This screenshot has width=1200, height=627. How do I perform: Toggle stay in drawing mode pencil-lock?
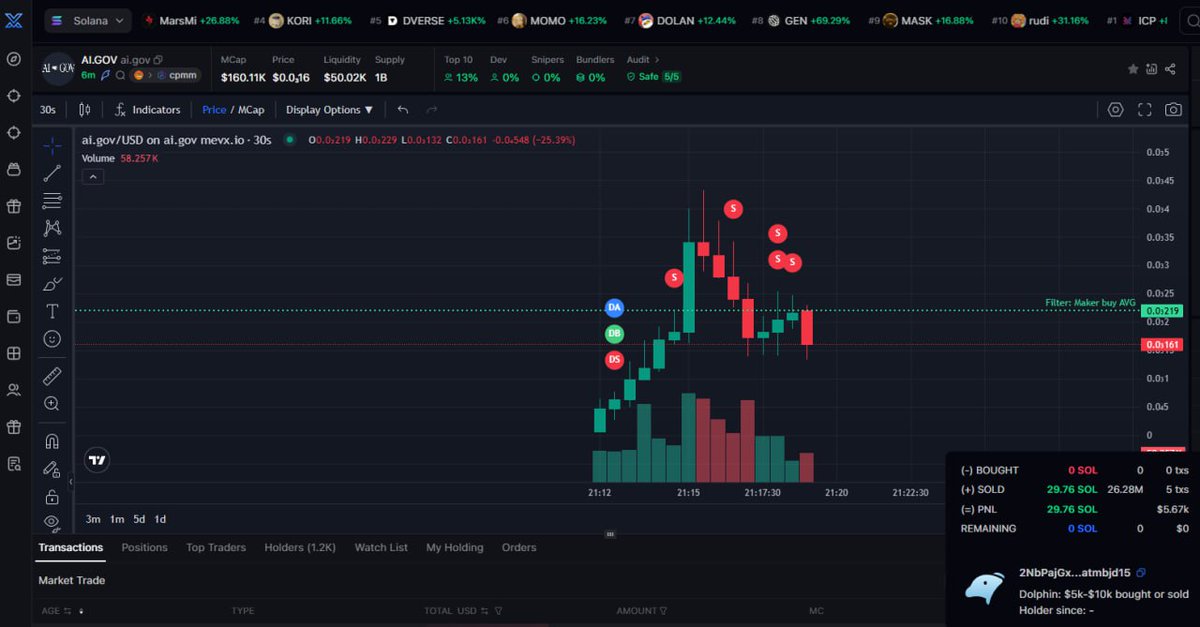[x=52, y=469]
